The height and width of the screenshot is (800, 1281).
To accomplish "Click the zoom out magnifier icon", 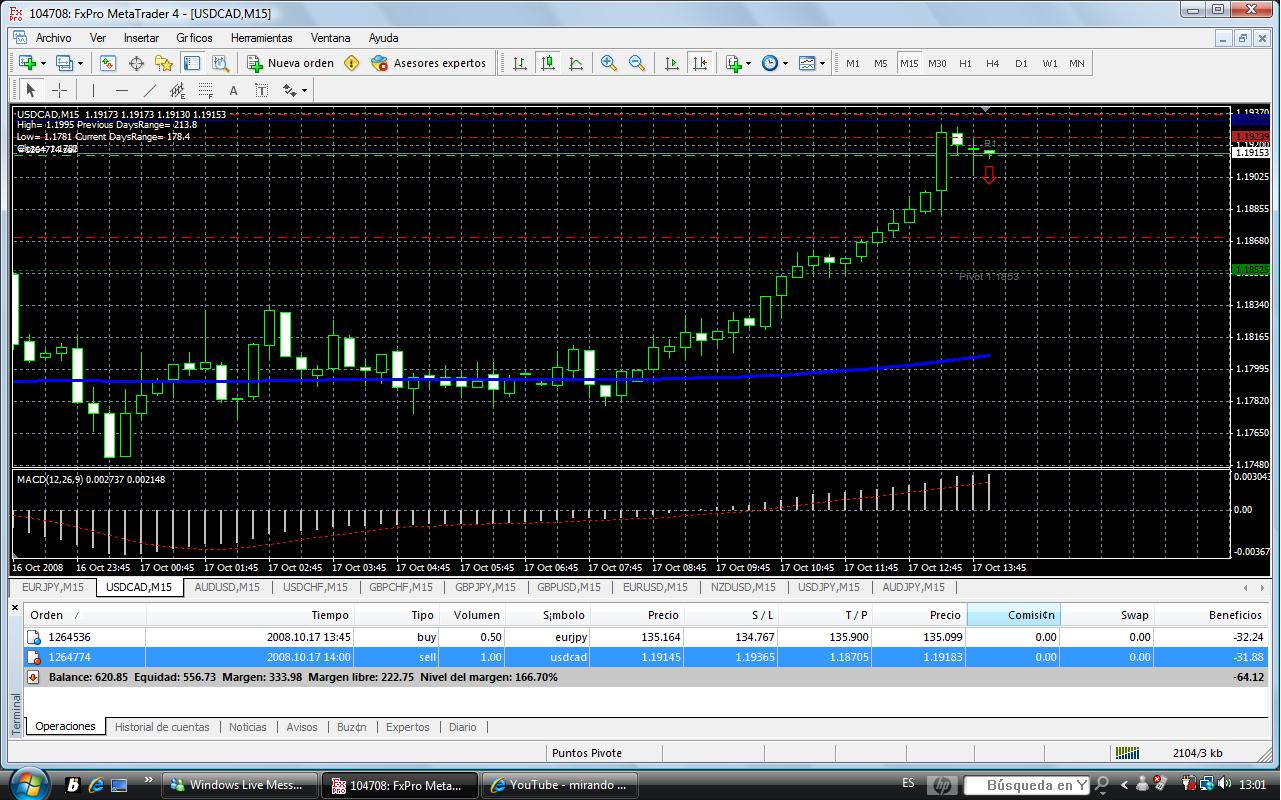I will click(x=637, y=63).
